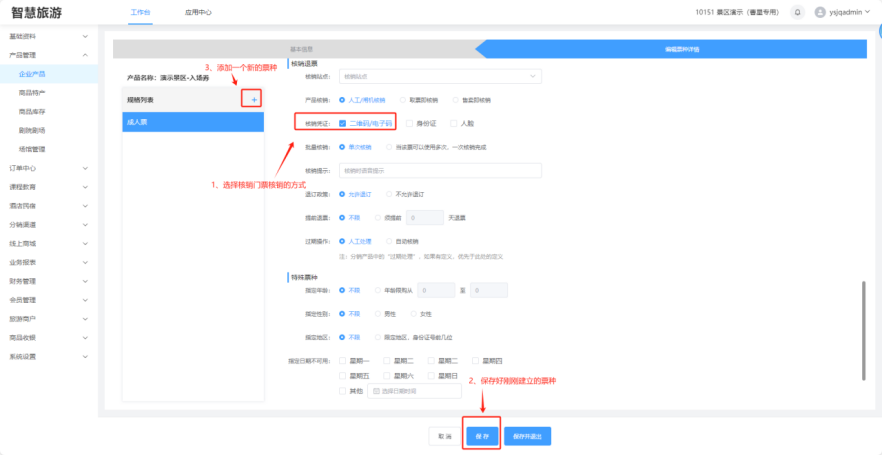Switch to the 应用中心 tab

(x=198, y=12)
